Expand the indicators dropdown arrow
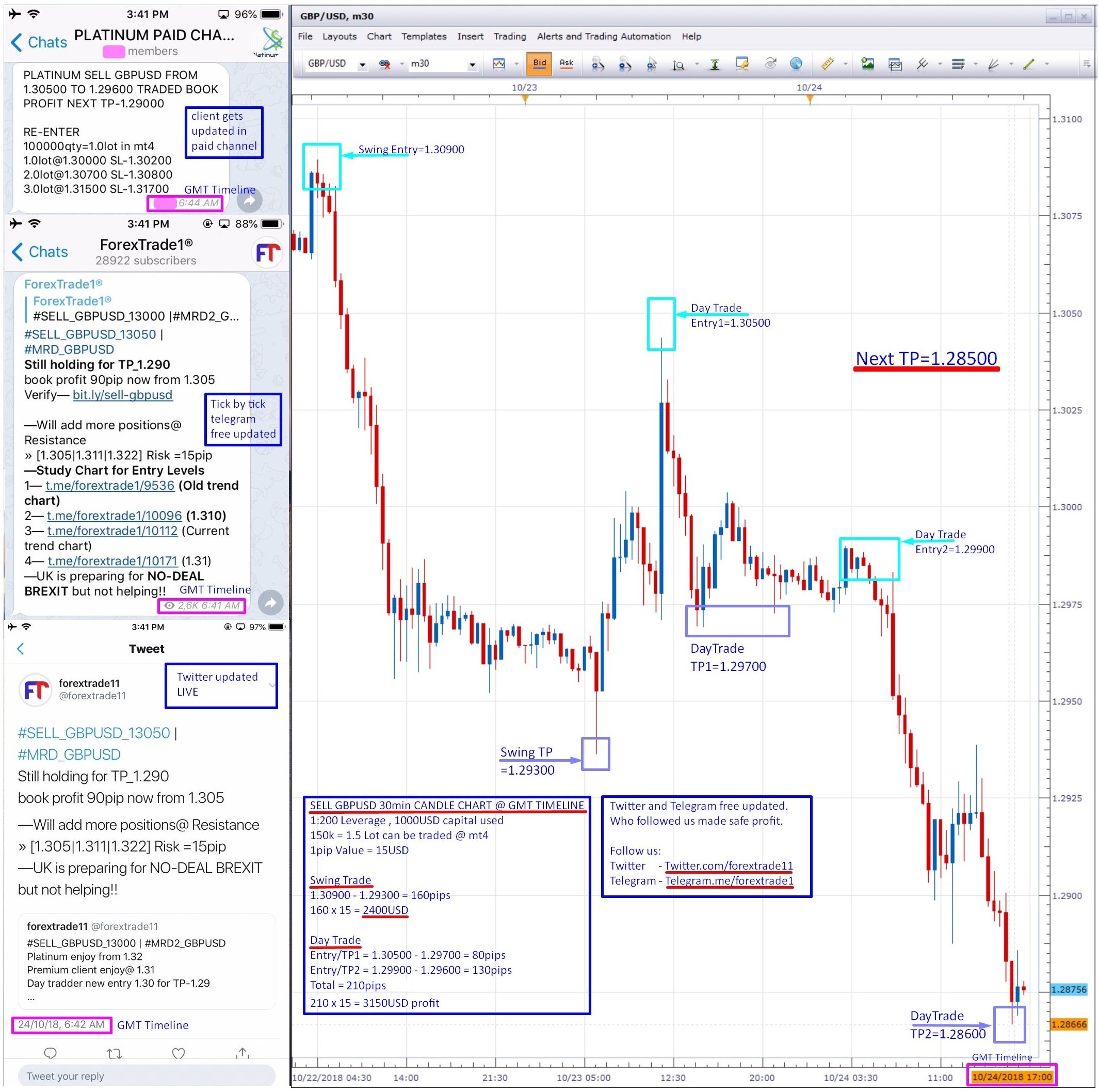 (940, 65)
